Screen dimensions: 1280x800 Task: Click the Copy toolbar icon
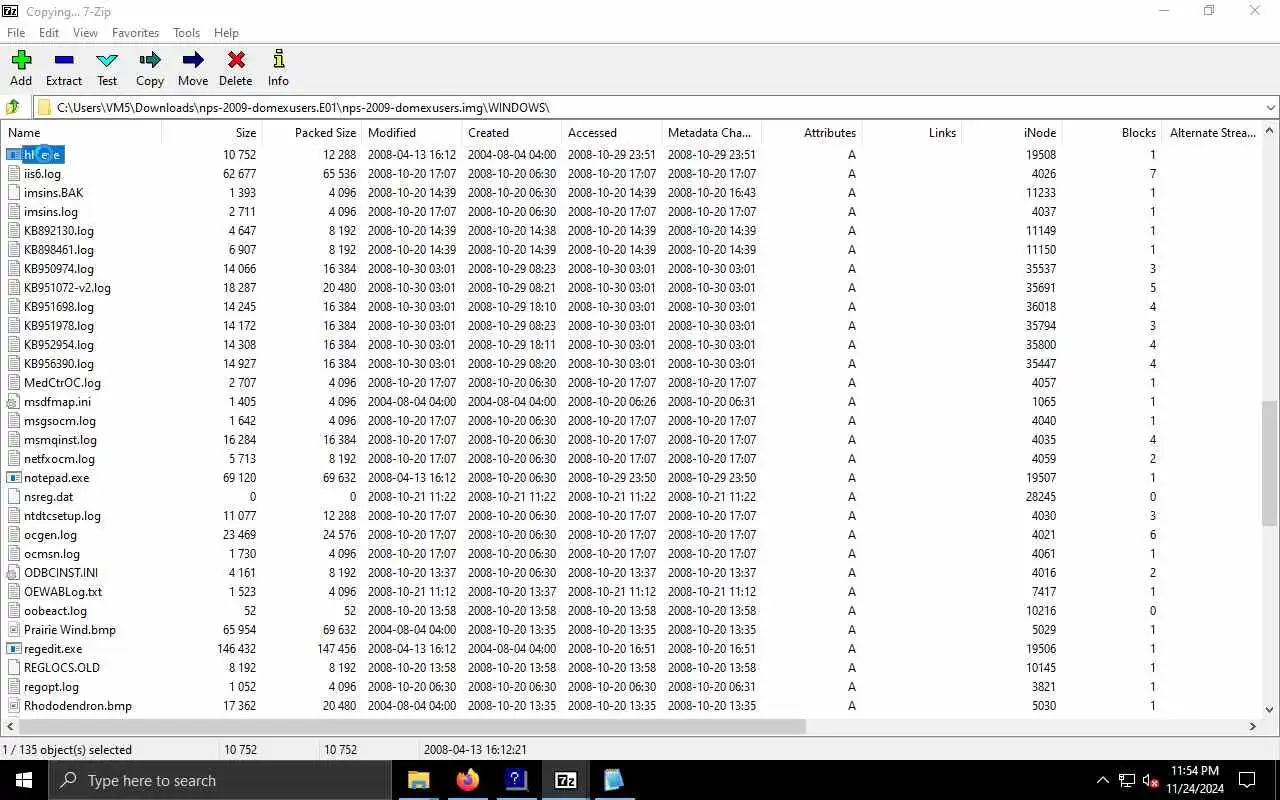(x=150, y=60)
